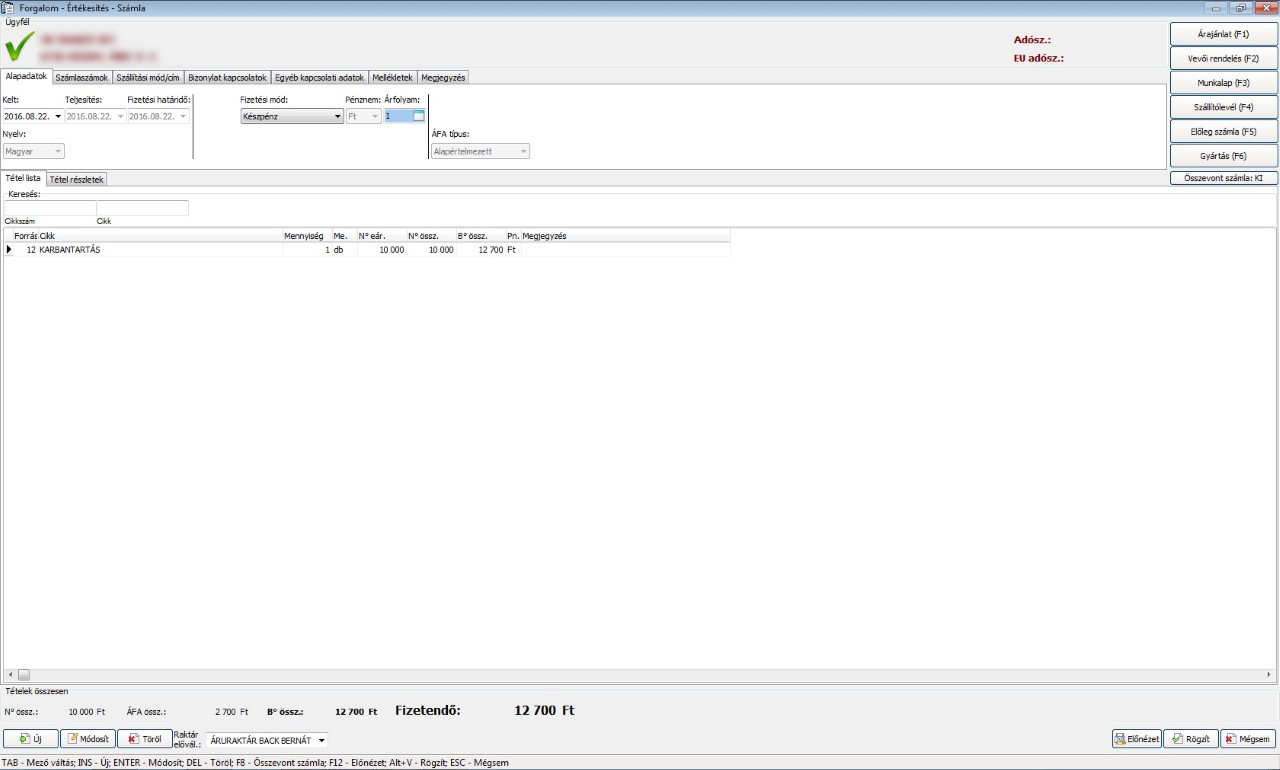This screenshot has width=1280, height=770.
Task: Click the Árajánlat (F1) button
Action: click(x=1223, y=34)
